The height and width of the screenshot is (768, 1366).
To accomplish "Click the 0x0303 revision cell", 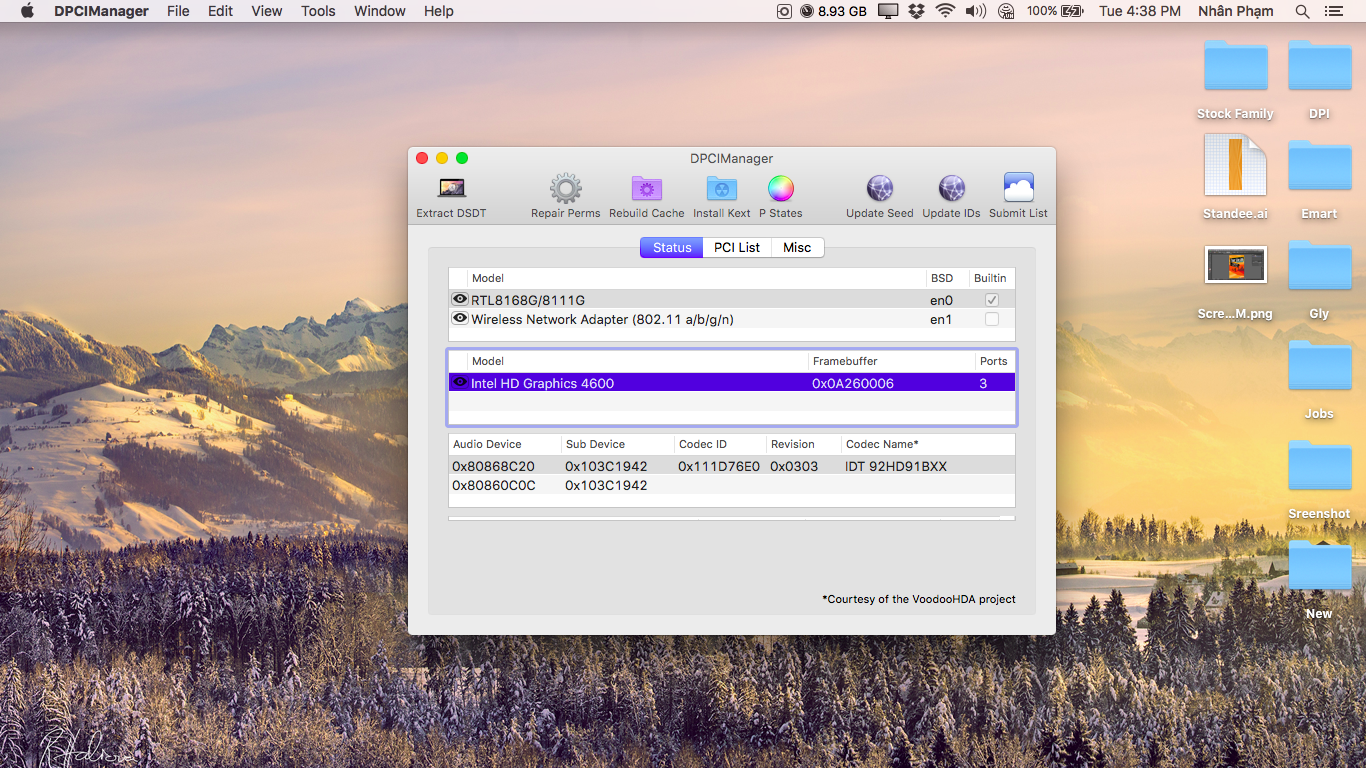I will (794, 466).
